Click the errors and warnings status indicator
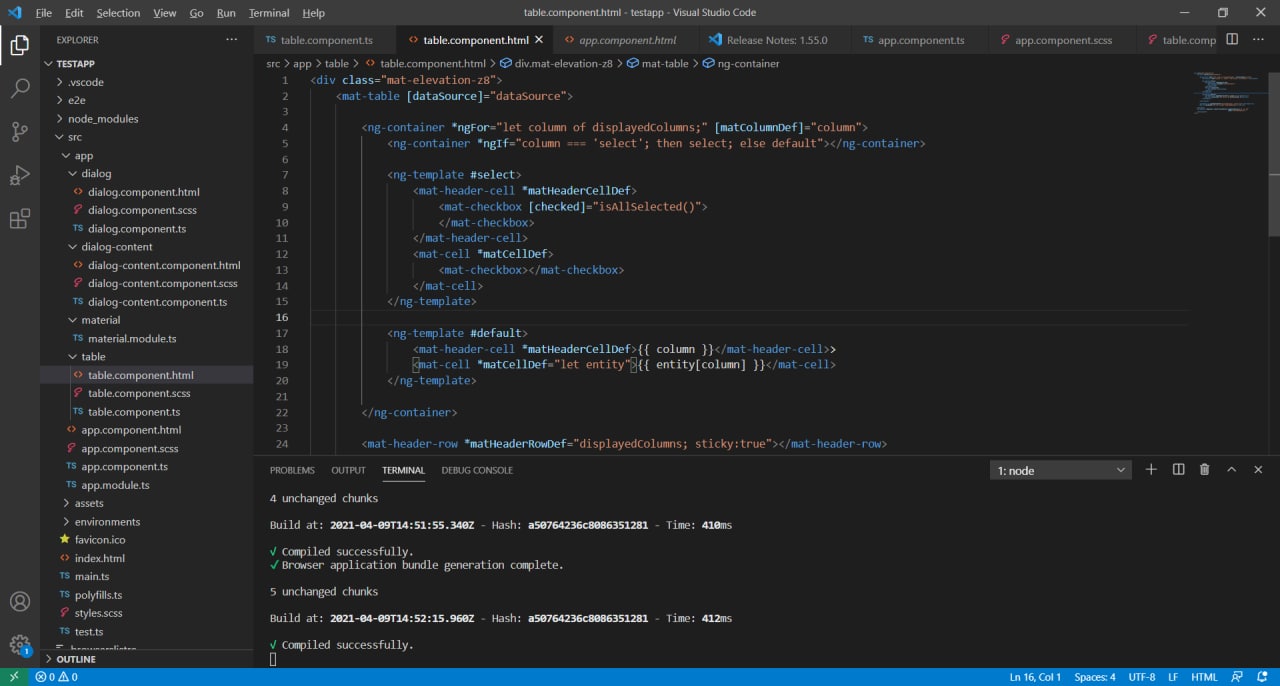 click(56, 677)
